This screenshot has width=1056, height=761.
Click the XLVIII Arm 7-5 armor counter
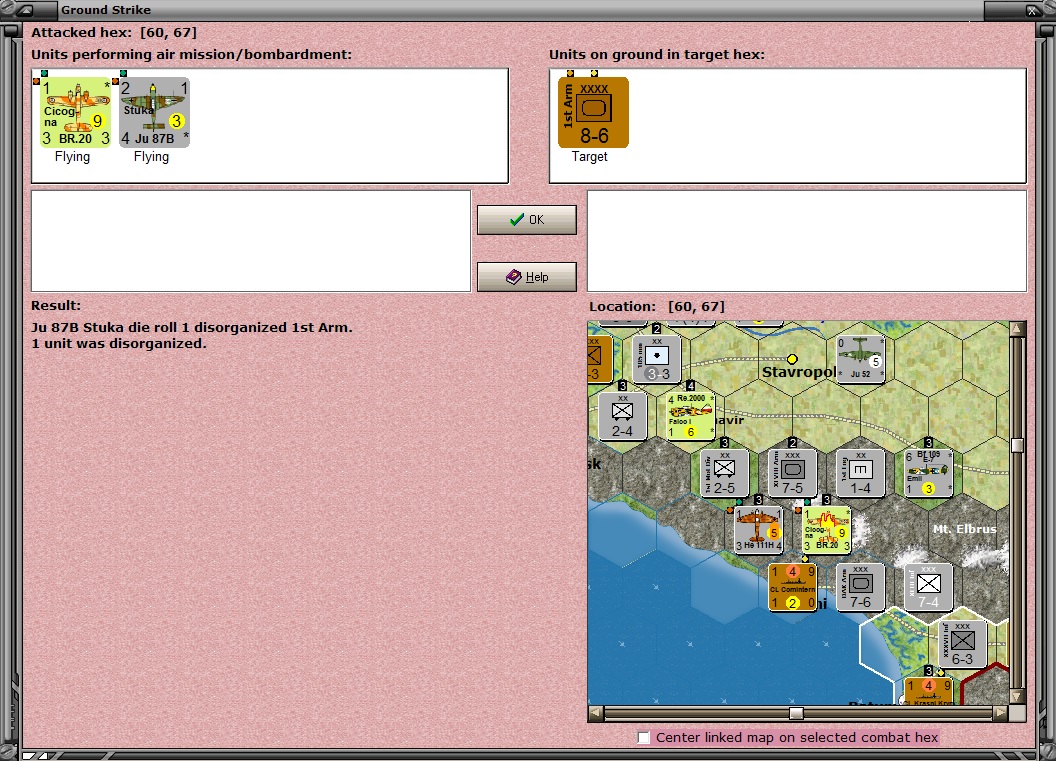coord(793,473)
